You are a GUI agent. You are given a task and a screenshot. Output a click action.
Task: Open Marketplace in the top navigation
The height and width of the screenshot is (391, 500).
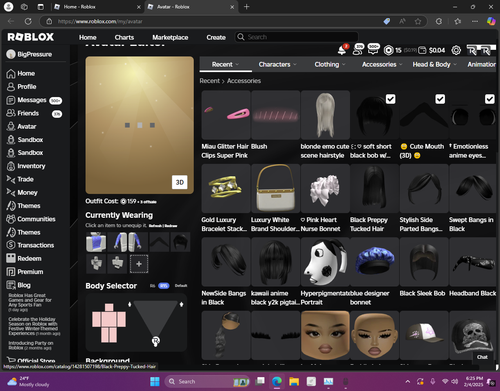(x=170, y=37)
